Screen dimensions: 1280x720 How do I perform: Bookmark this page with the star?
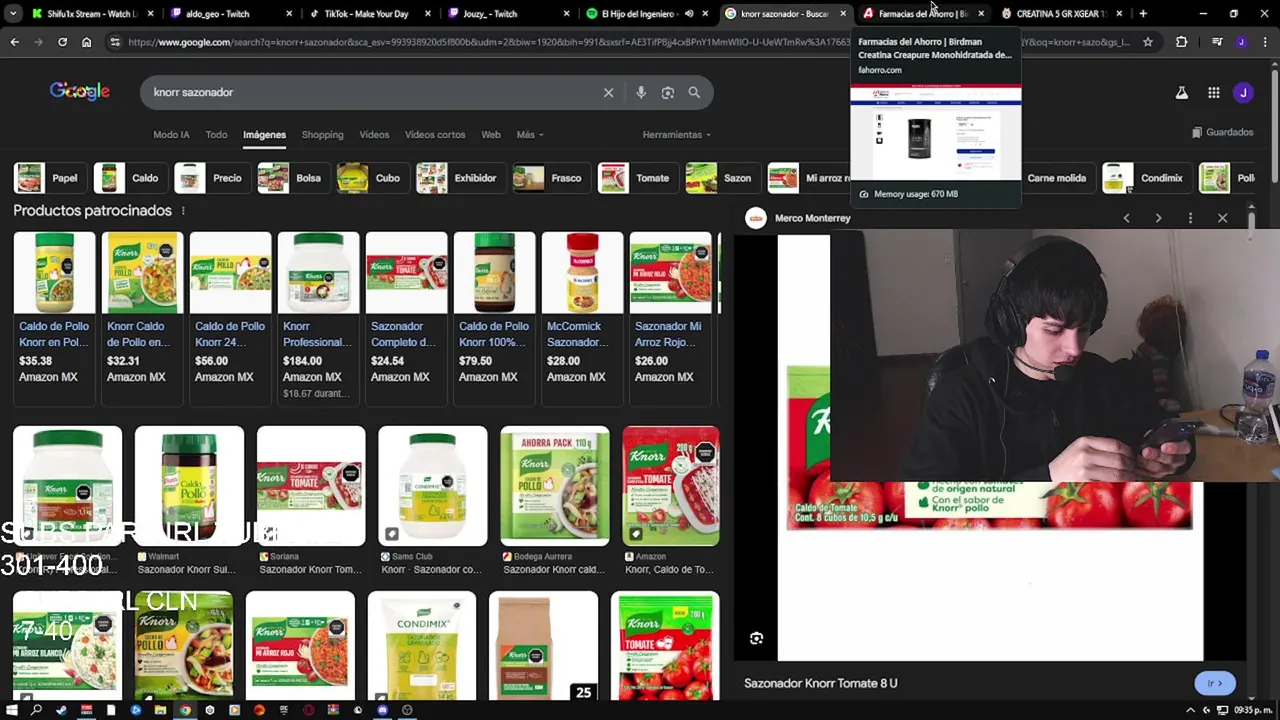coord(1148,42)
